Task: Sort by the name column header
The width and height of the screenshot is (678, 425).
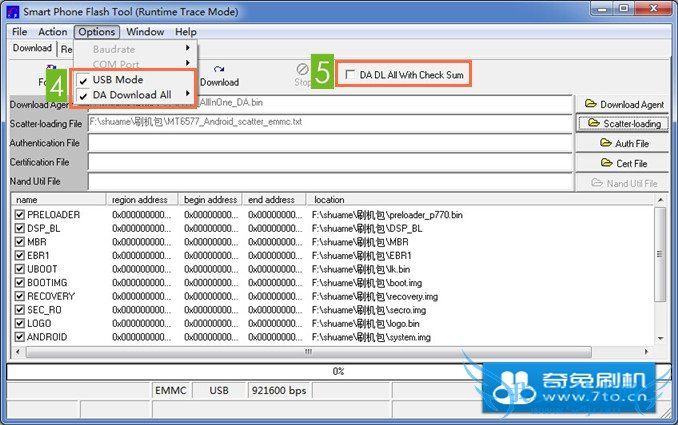Action: (59, 200)
